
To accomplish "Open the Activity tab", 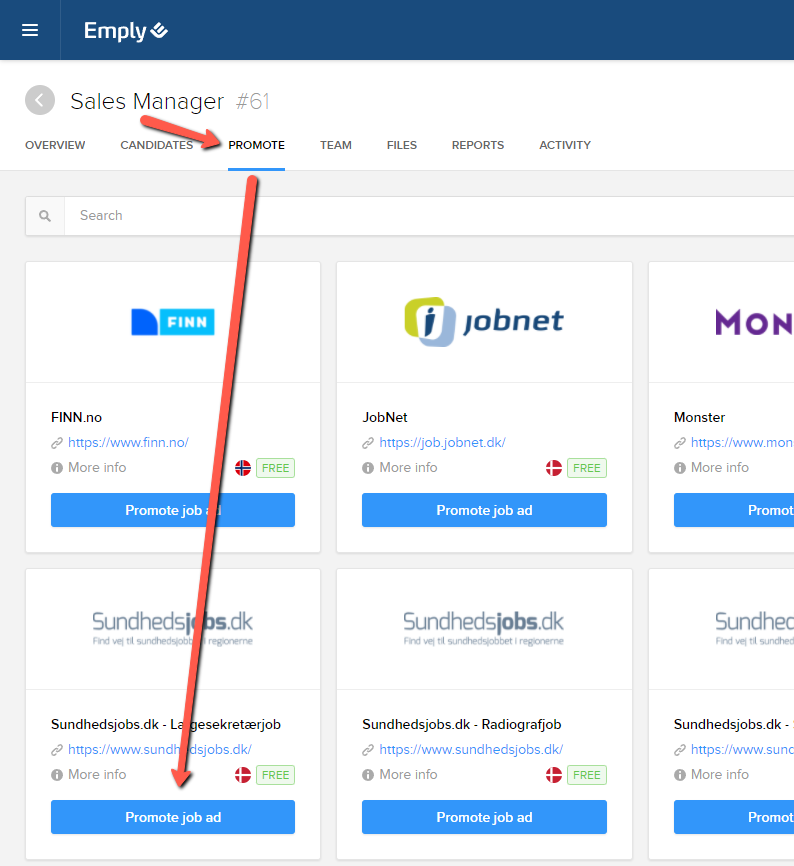I will [x=564, y=145].
